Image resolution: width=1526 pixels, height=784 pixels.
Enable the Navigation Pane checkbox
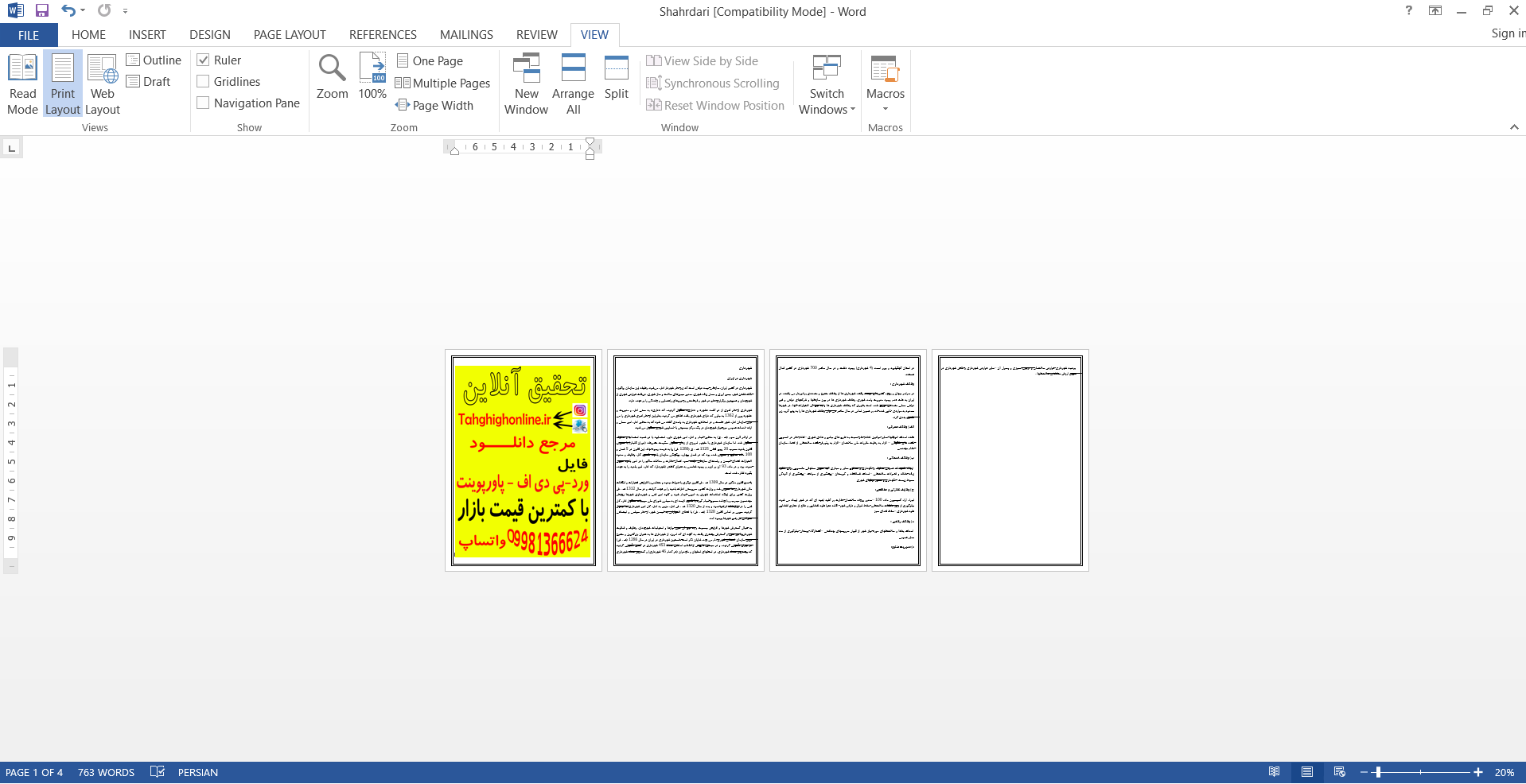tap(203, 103)
